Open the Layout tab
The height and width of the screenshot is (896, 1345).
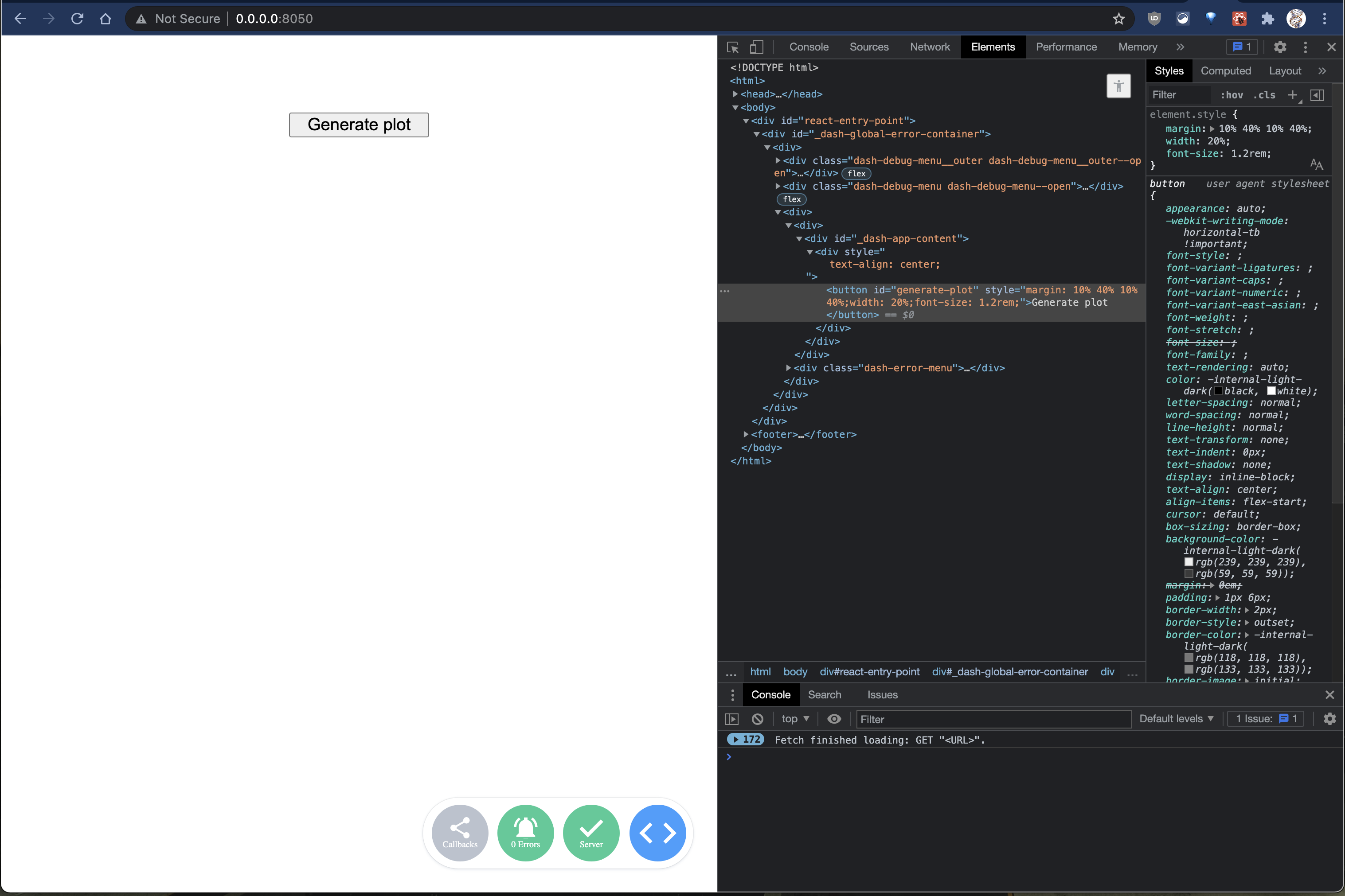pyautogui.click(x=1285, y=71)
